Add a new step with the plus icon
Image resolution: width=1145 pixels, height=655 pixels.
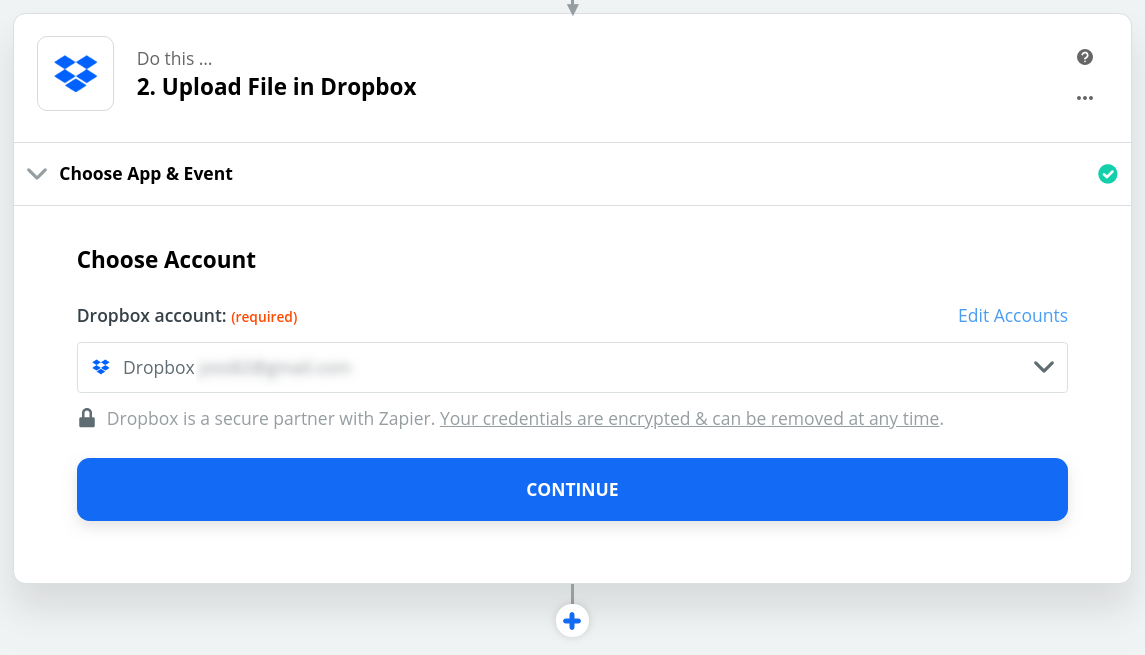[x=572, y=620]
